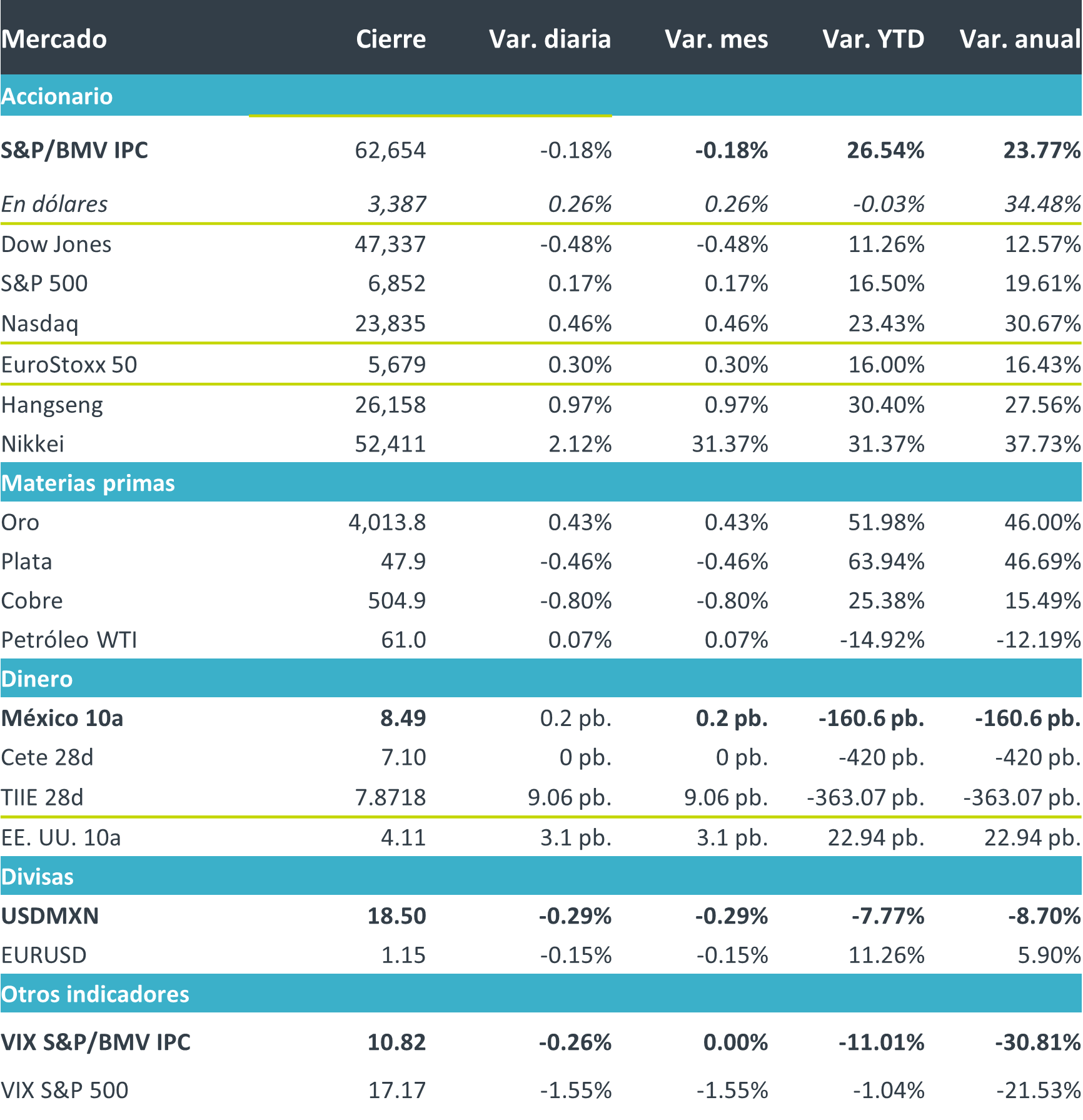Click the USDMXN closing rate 18.50

click(x=396, y=916)
